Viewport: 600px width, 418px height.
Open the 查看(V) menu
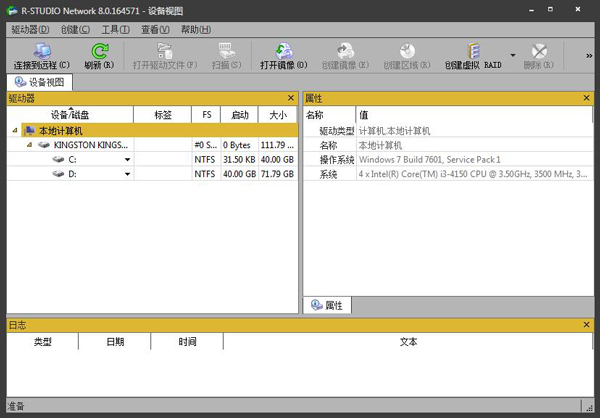pos(155,29)
